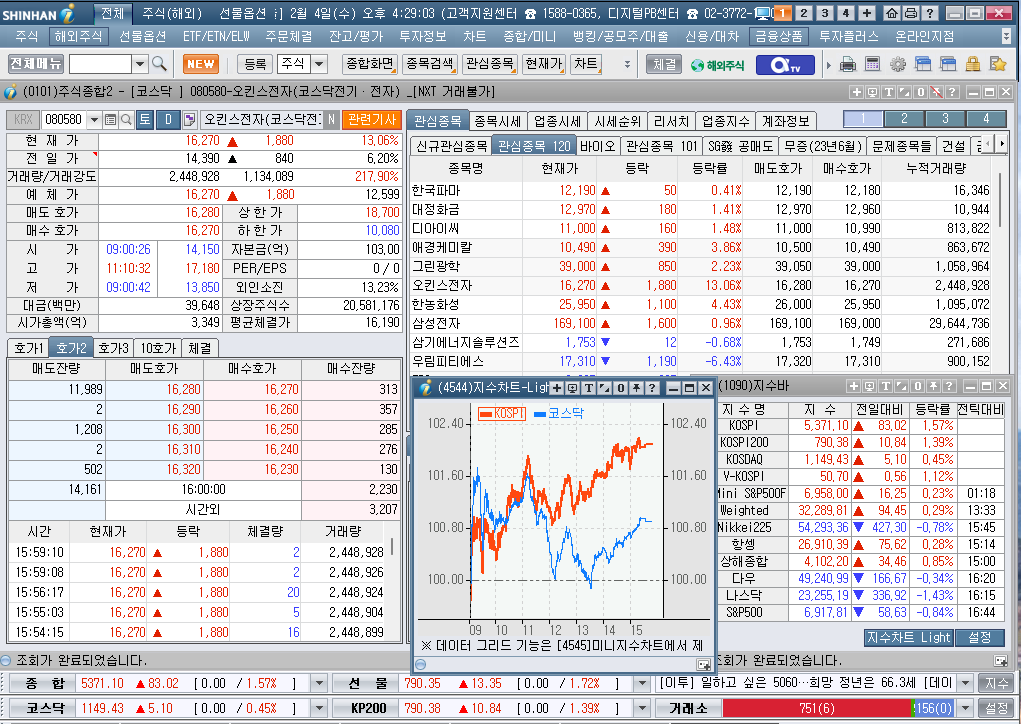1021x724 pixels.
Task: Click 전체메뉴 button
Action: click(35, 64)
